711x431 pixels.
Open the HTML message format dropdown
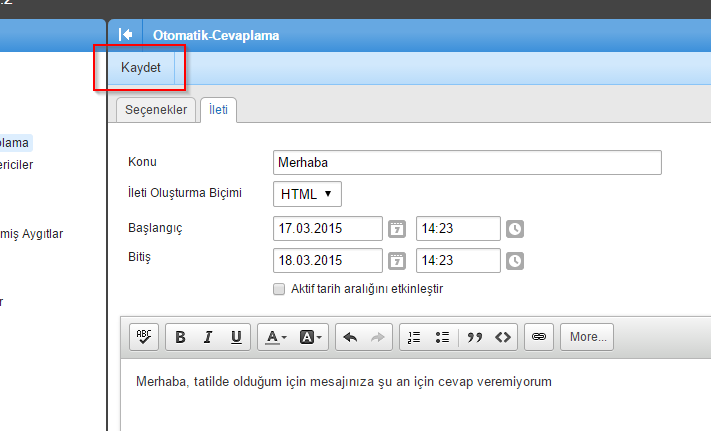(x=307, y=194)
